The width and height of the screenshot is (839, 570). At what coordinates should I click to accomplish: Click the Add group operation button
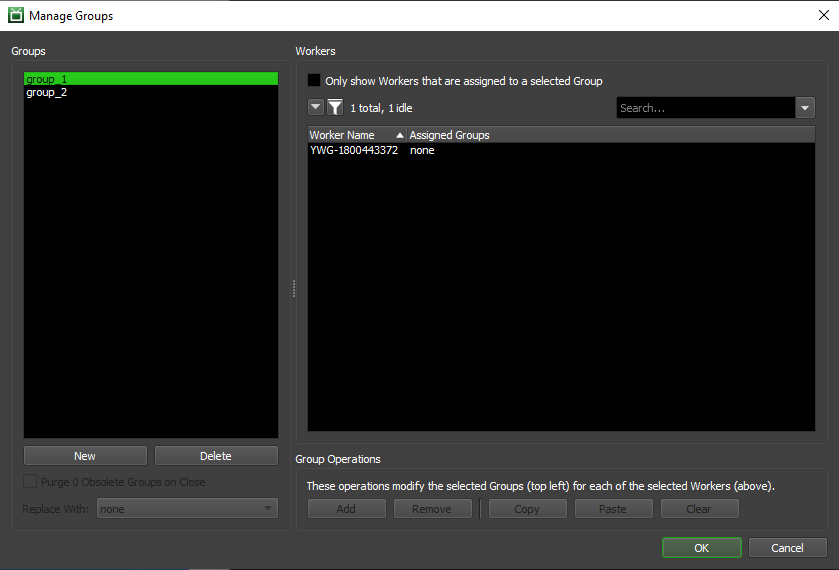tap(346, 509)
